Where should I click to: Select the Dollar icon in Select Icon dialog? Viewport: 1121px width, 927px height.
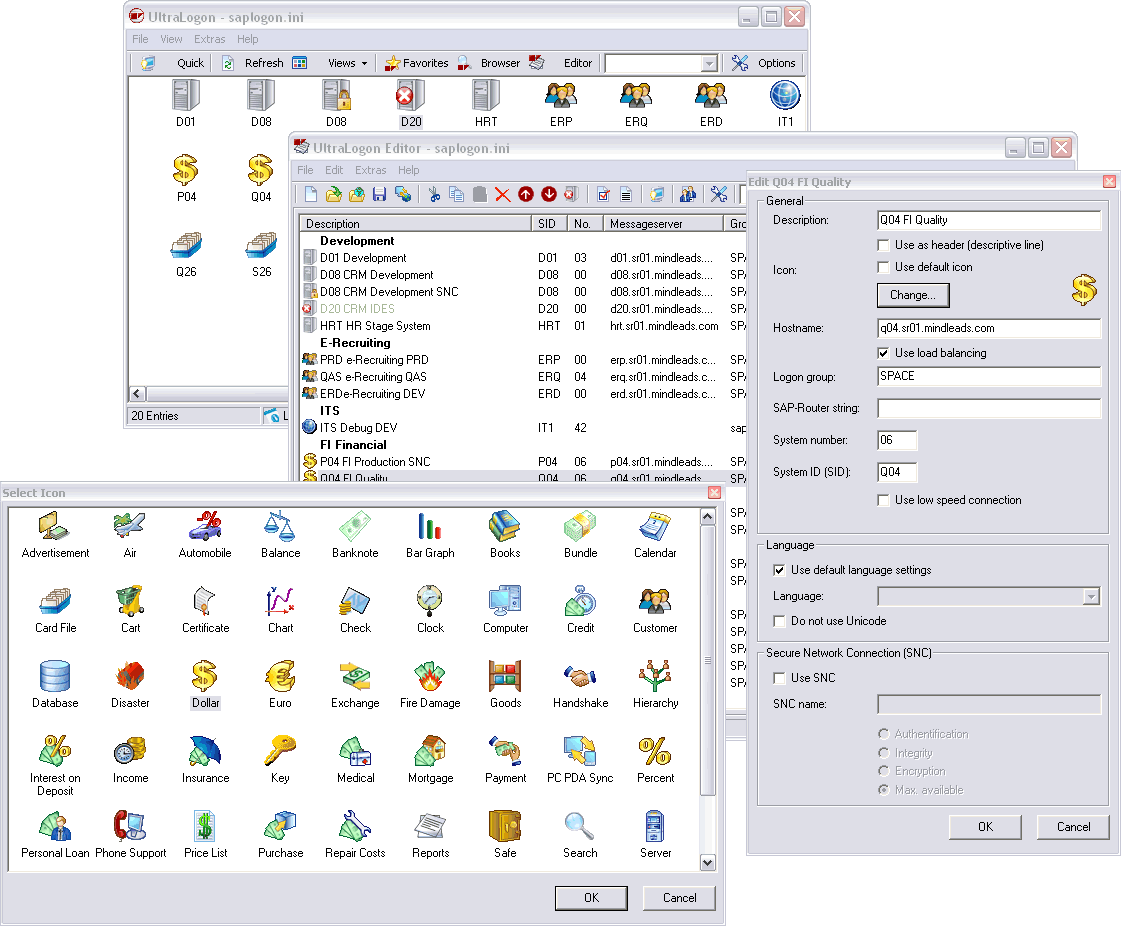(x=204, y=684)
